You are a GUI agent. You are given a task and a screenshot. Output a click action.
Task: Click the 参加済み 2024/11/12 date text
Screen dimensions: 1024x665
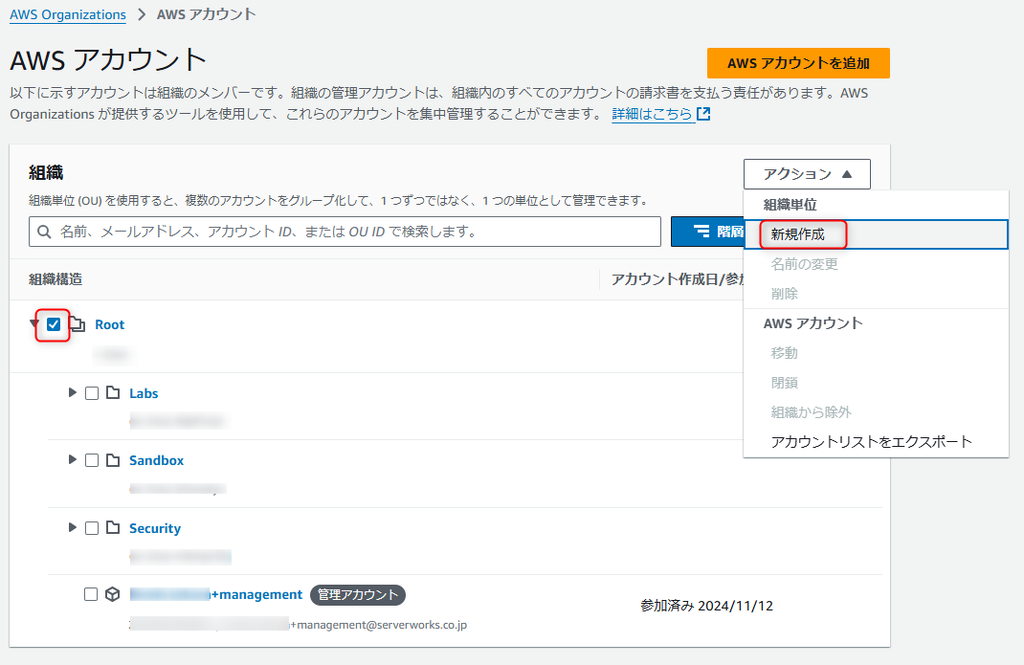[x=707, y=606]
